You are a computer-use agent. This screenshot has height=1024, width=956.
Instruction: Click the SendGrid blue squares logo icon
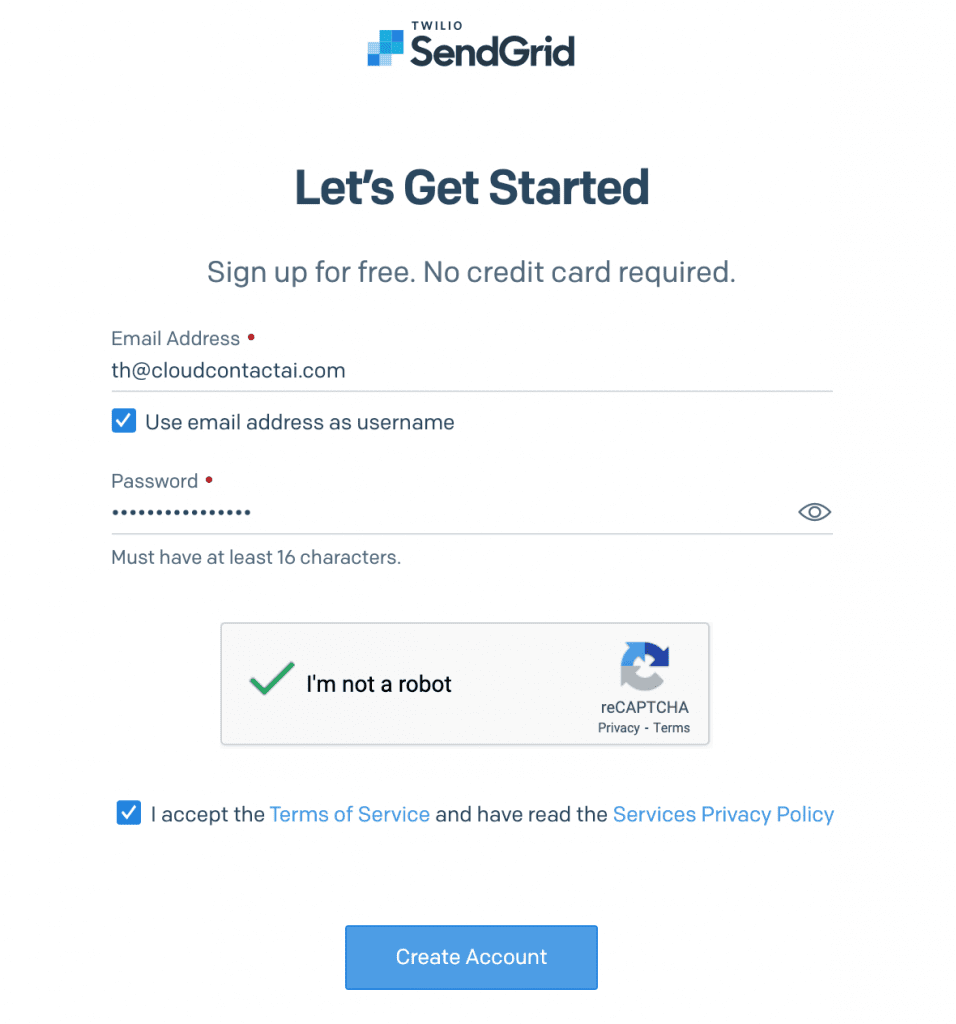[385, 47]
